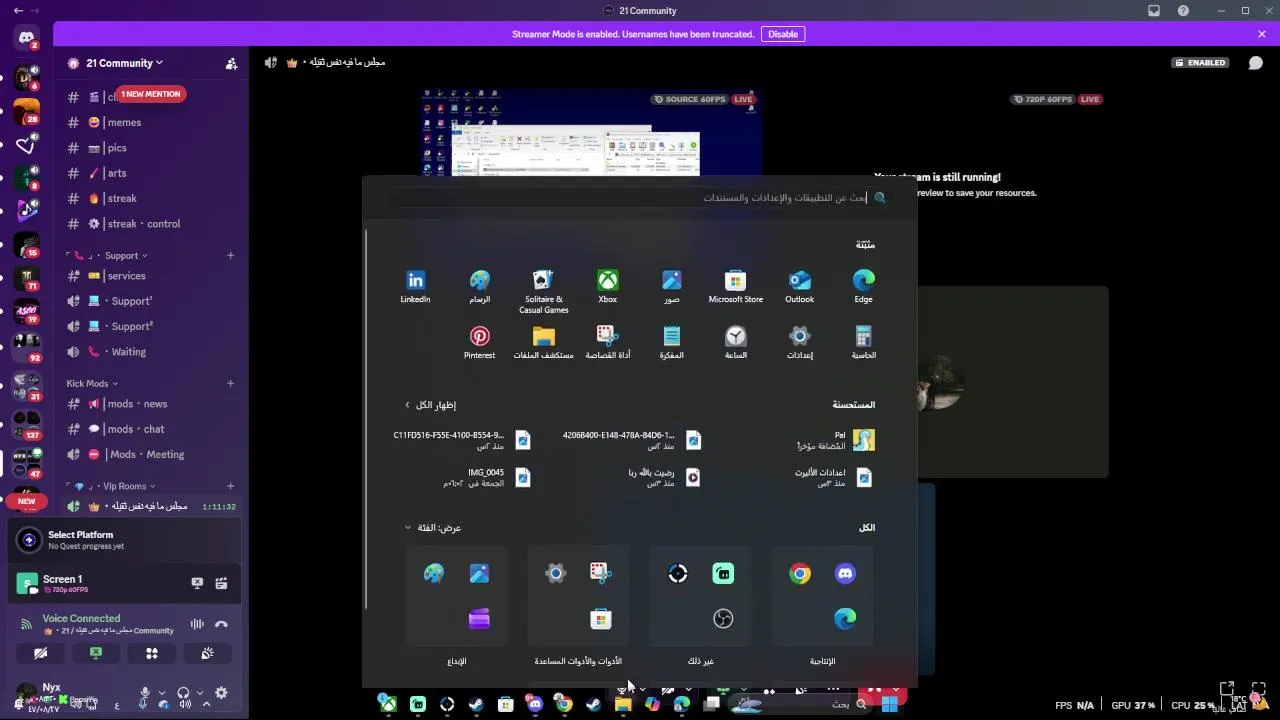Join the Waiting voice channel

[128, 352]
